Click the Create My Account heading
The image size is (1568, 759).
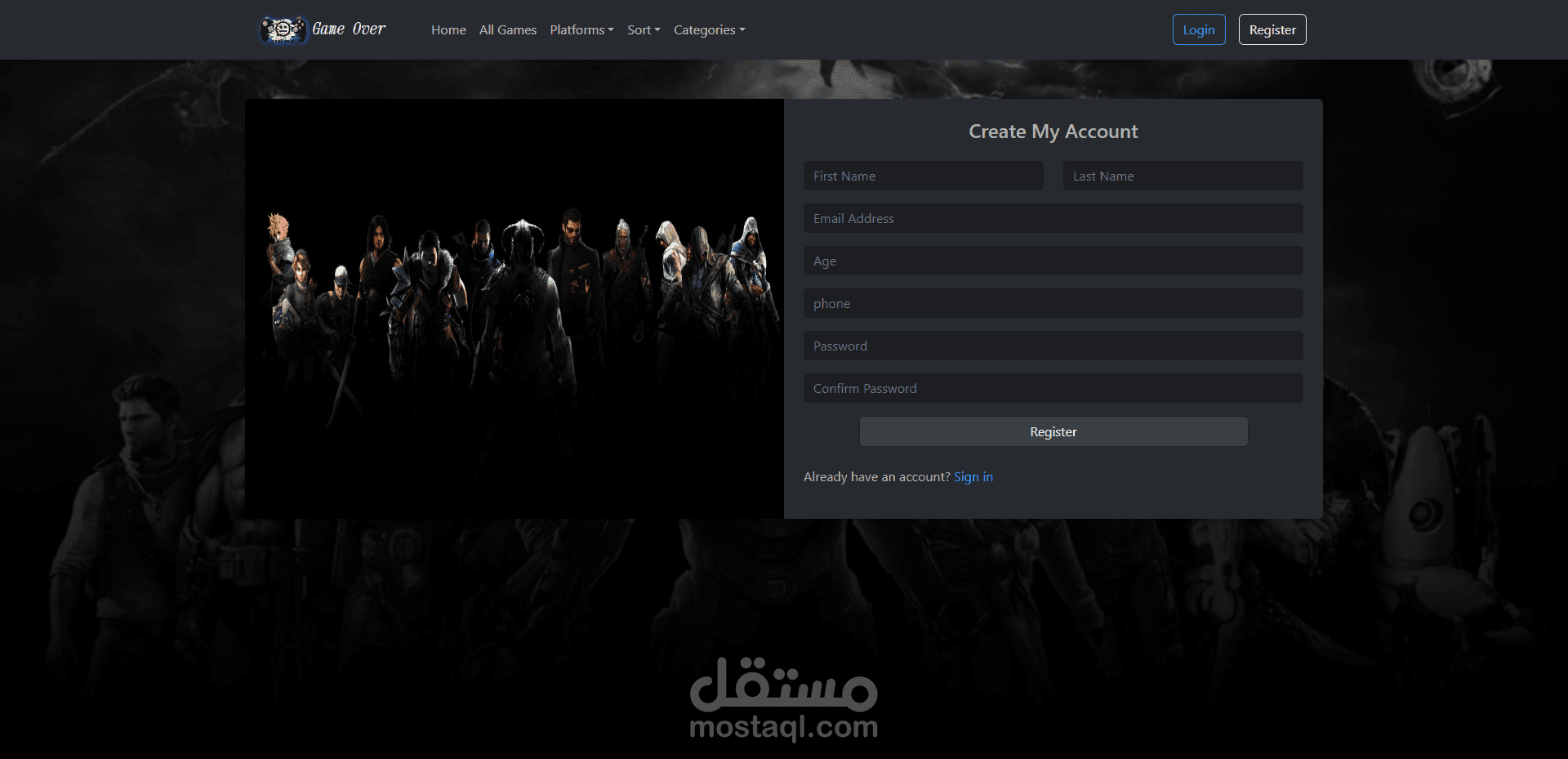pyautogui.click(x=1053, y=132)
